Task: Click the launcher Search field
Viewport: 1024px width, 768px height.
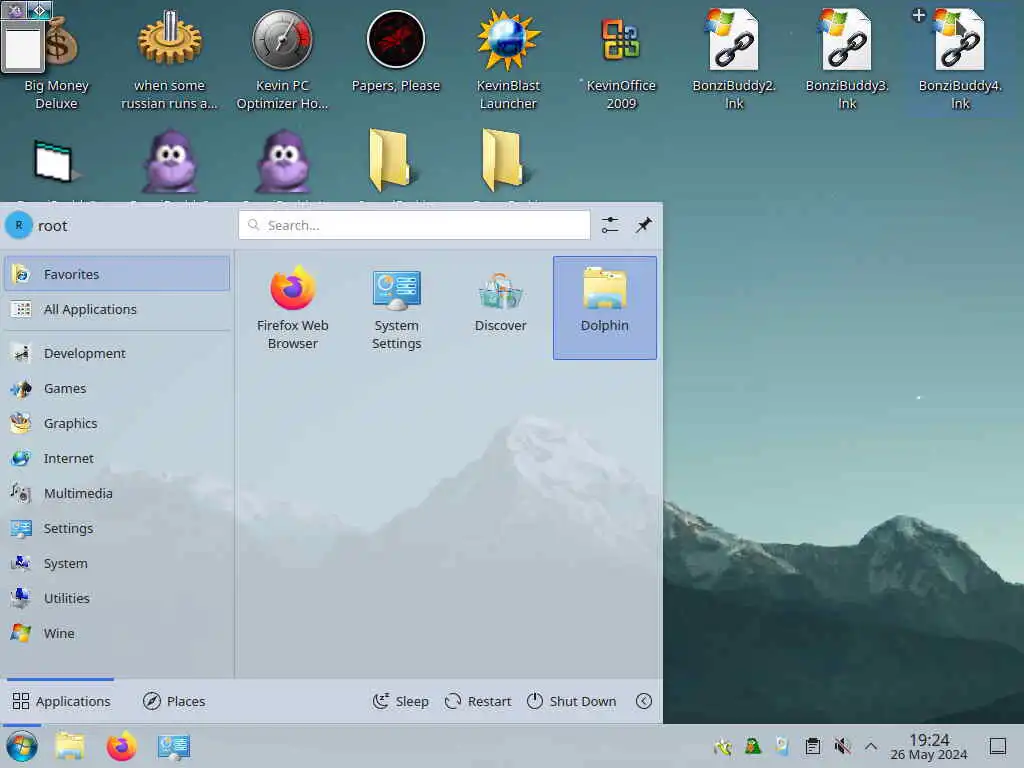Action: click(x=415, y=225)
